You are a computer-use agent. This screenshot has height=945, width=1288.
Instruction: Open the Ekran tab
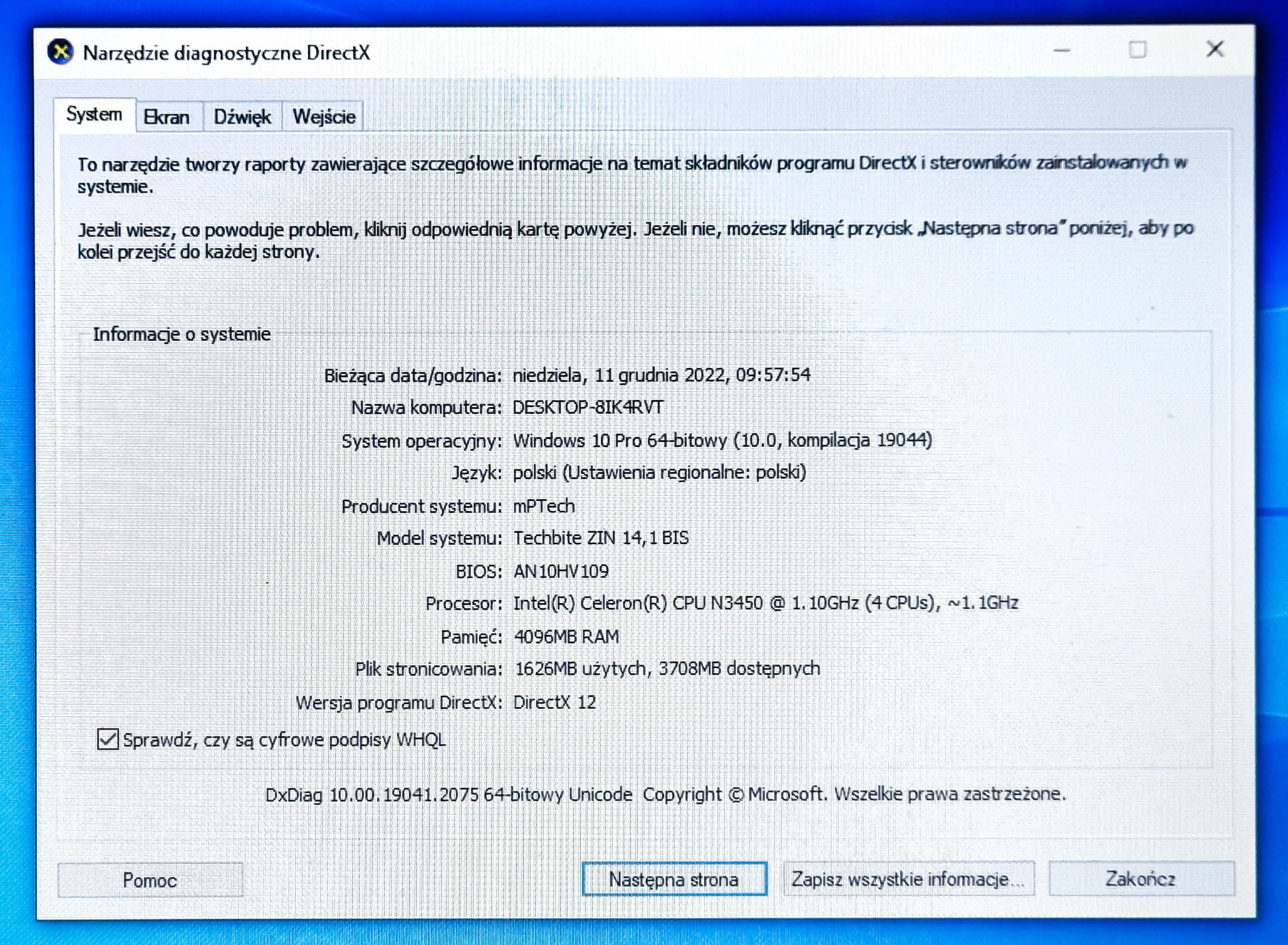pyautogui.click(x=167, y=117)
